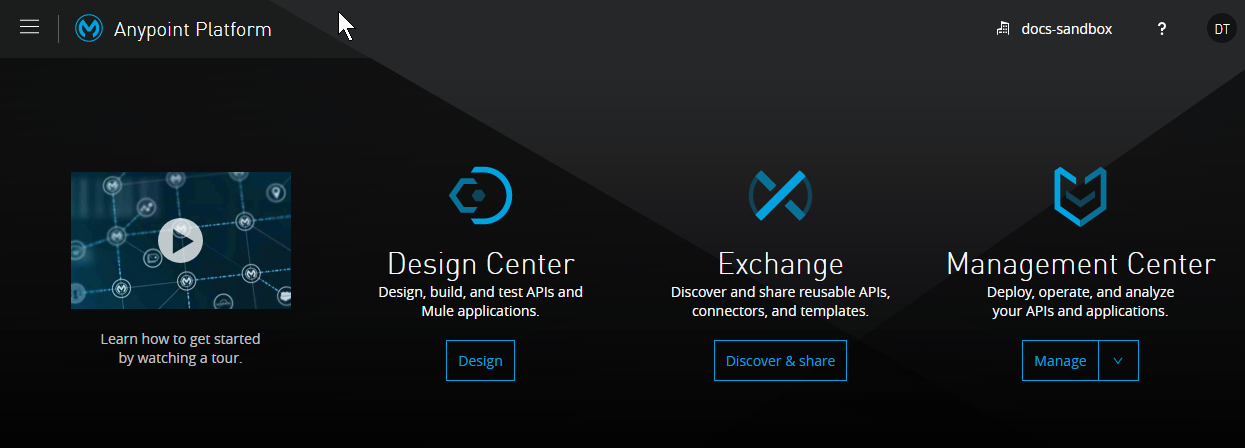Open the docs-sandbox organization switcher
Image resolution: width=1245 pixels, height=448 pixels.
tap(1054, 29)
